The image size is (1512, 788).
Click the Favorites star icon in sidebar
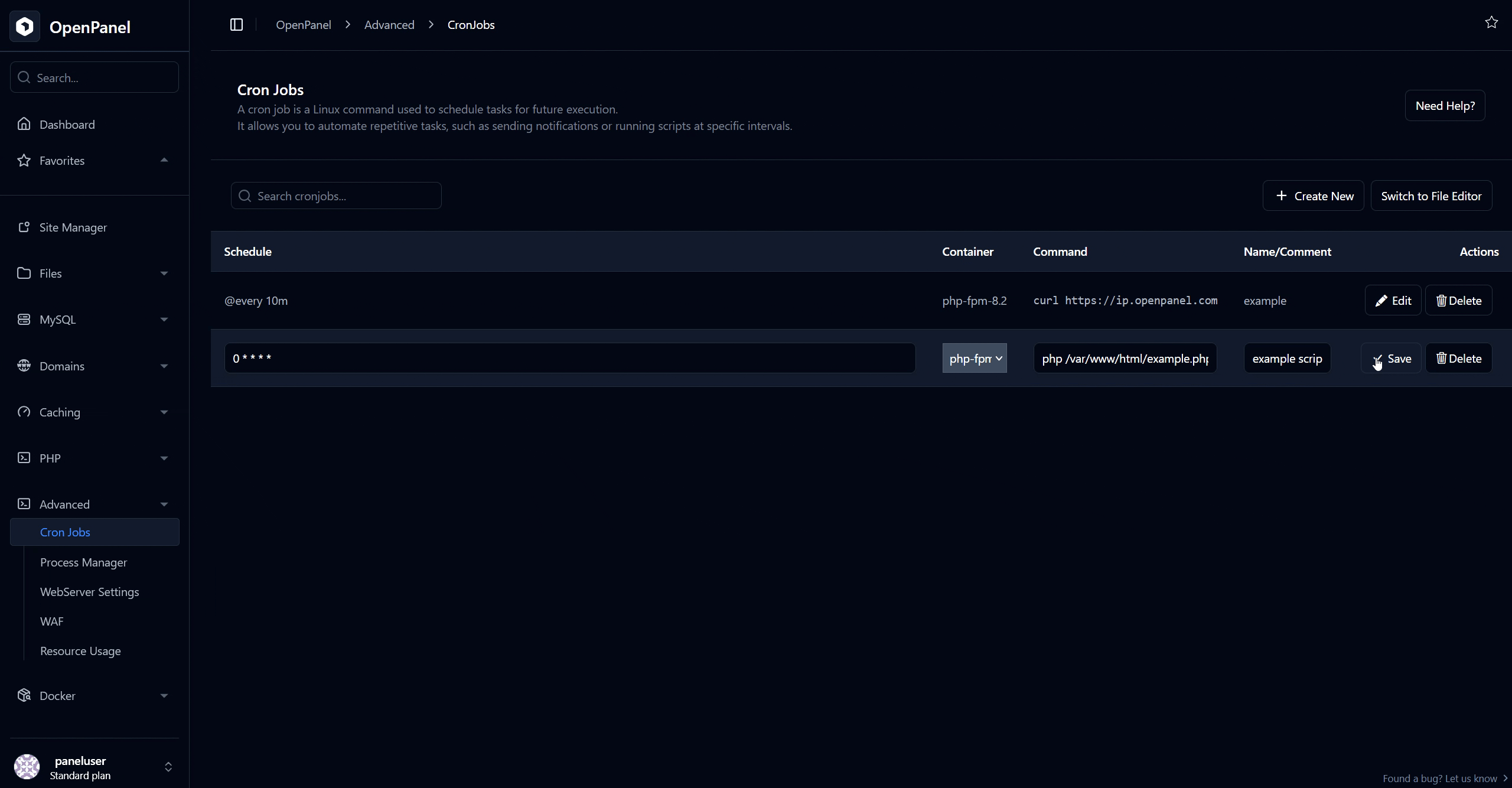24,160
